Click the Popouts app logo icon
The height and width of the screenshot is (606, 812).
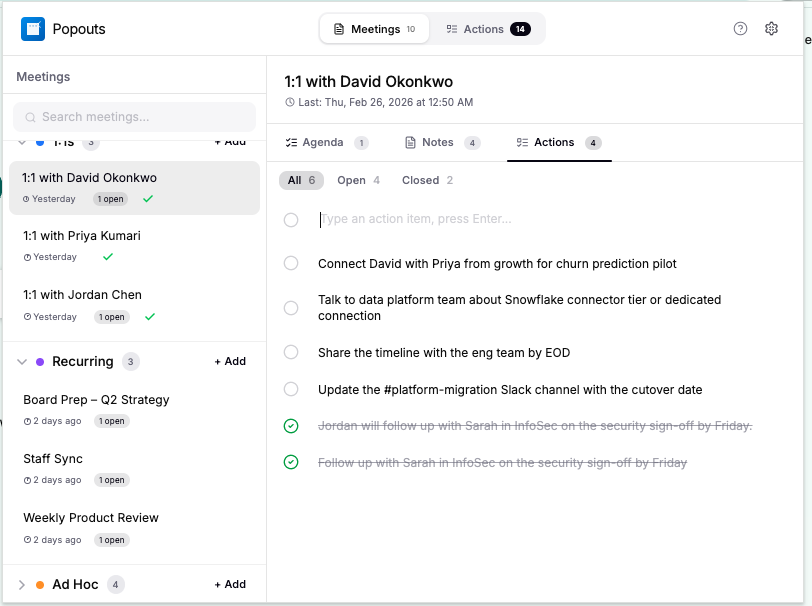coord(30,29)
